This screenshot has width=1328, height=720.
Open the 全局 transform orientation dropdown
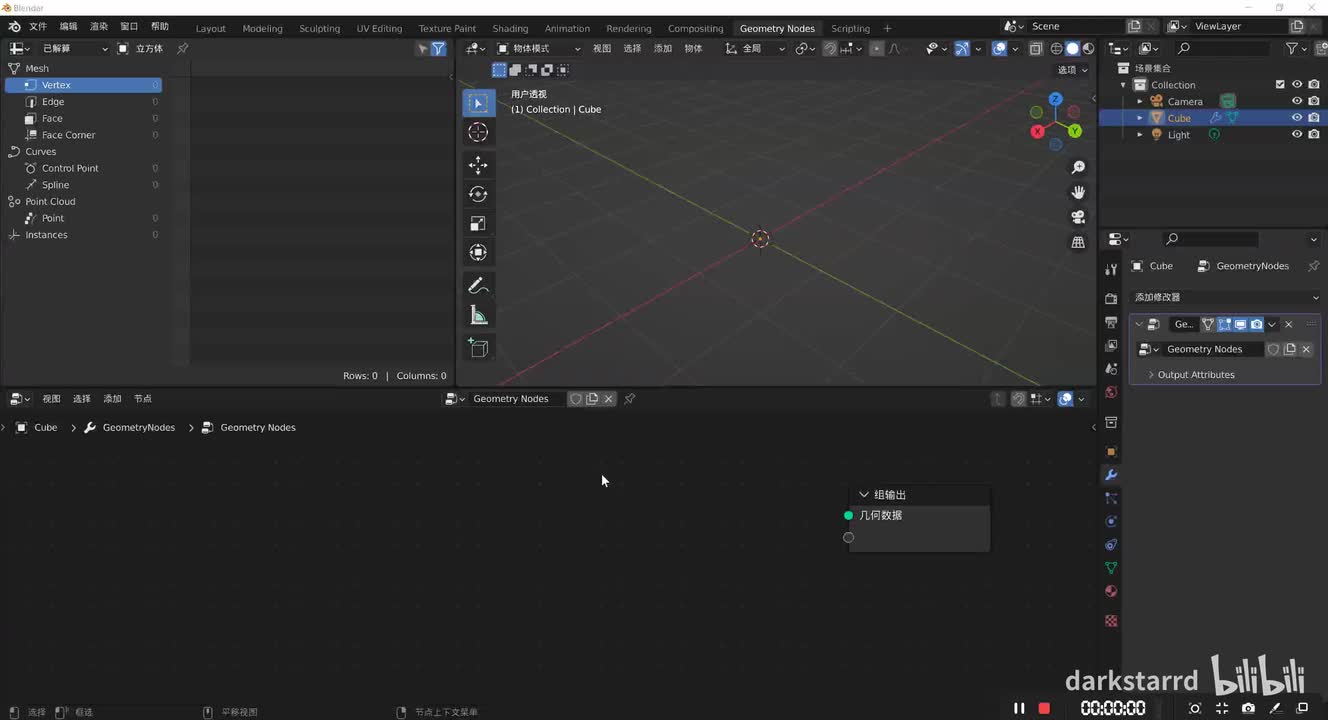[x=755, y=48]
